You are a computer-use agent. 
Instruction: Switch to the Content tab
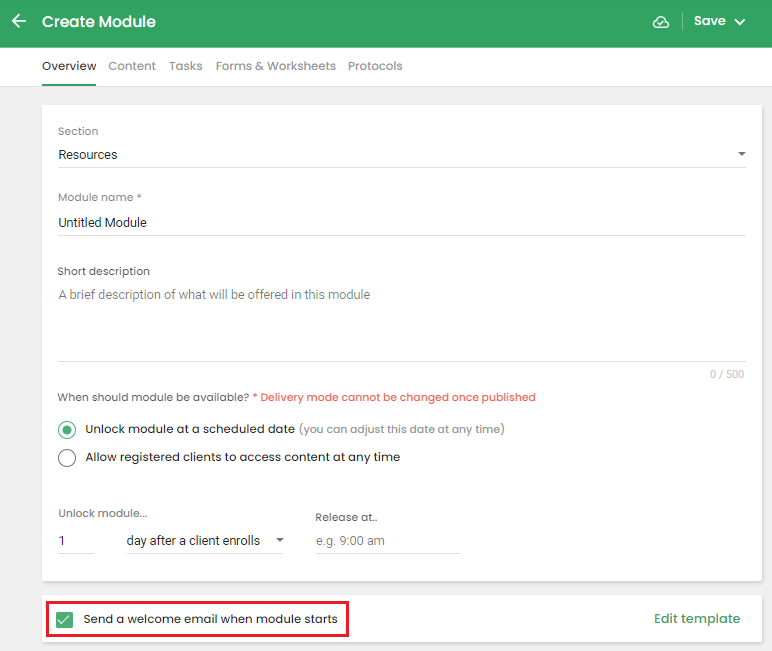point(132,66)
